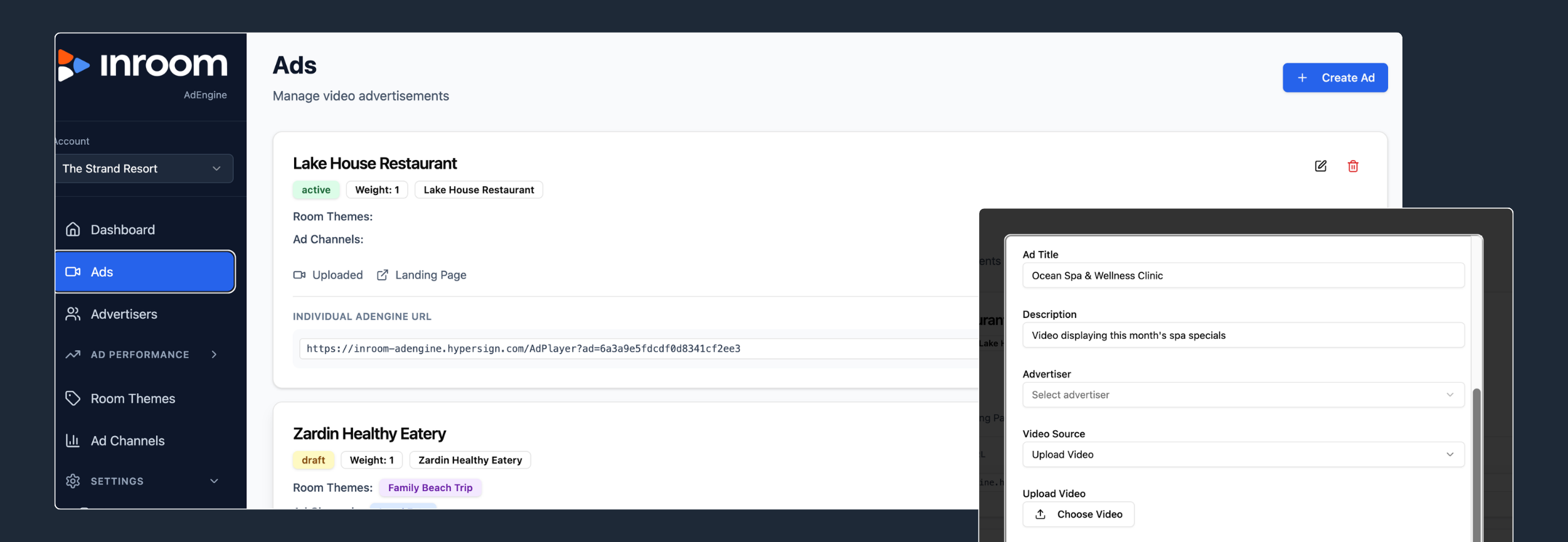The image size is (1568, 542).
Task: Click the Zardin Healthy Eatery ad title
Action: 369,433
